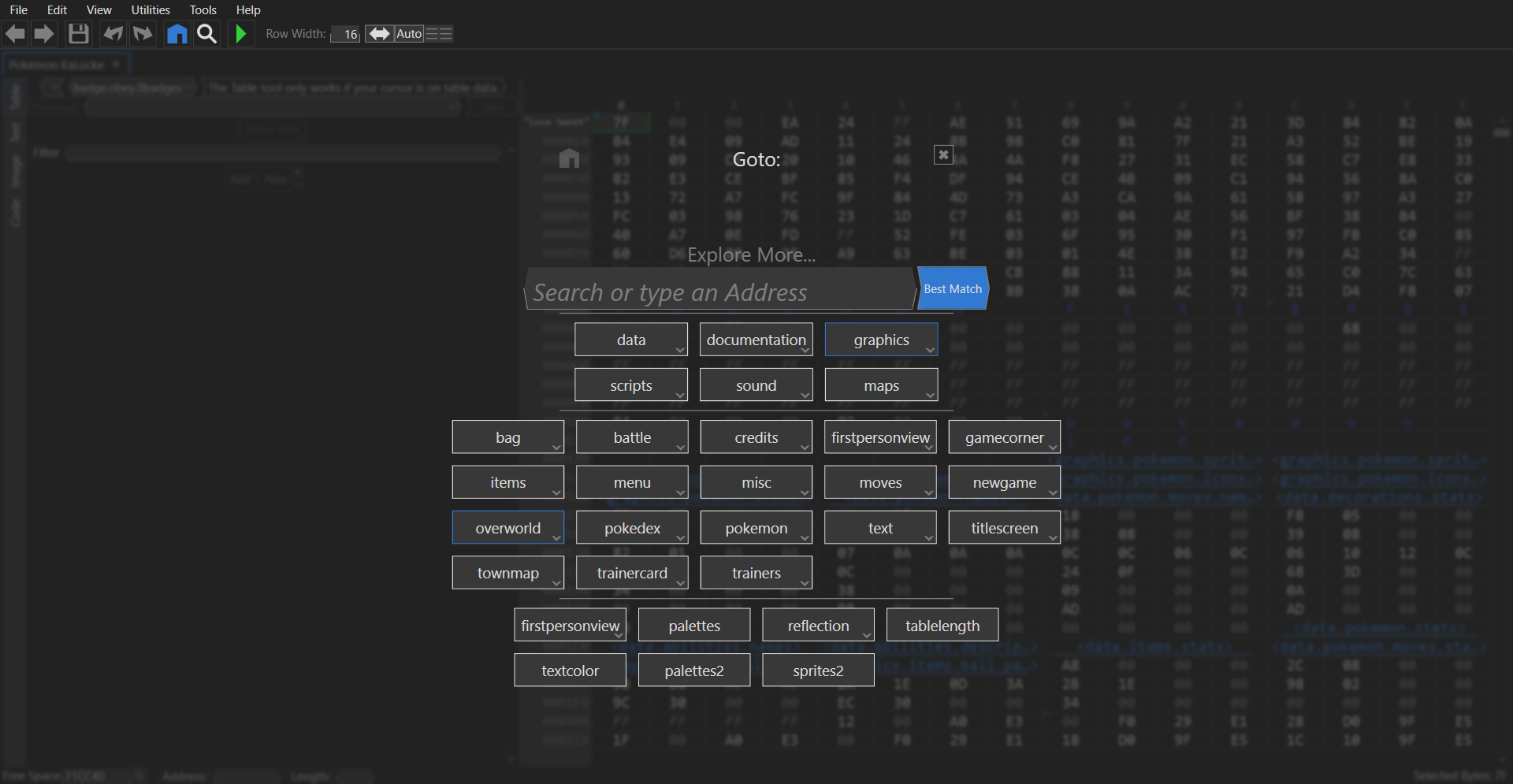This screenshot has width=1513, height=784.
Task: Expand the overworld category
Action: click(x=507, y=528)
